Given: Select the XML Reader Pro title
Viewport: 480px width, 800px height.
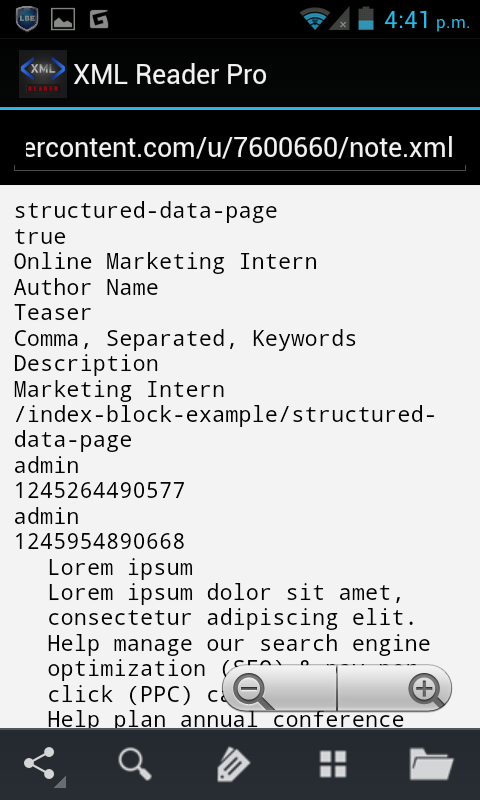Looking at the screenshot, I should (170, 74).
